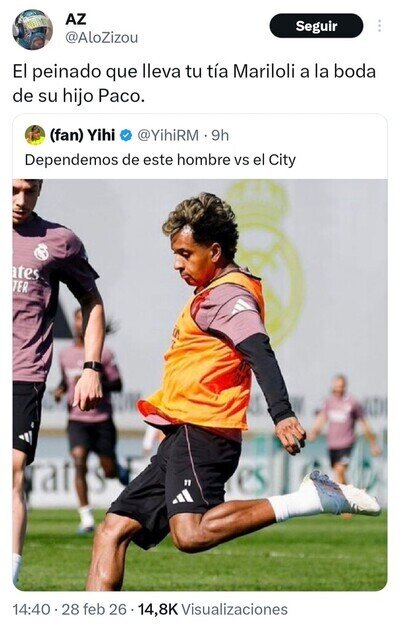The image size is (400, 626).
Task: Click the blue verified badge
Action: point(126,135)
